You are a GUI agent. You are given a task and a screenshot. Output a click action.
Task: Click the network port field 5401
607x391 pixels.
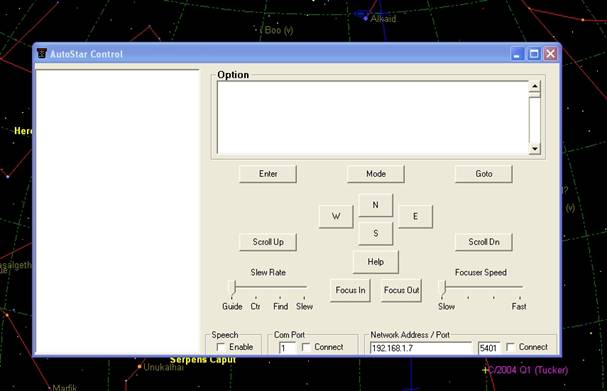[x=489, y=348]
